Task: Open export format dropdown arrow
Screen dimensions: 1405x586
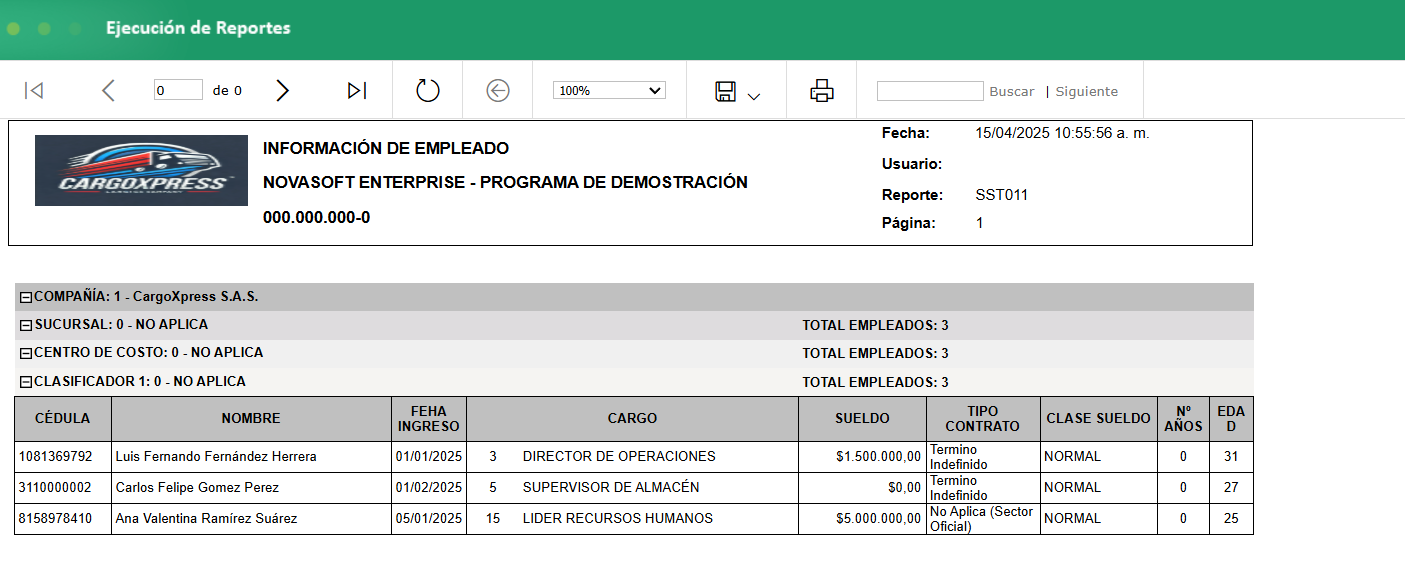Action: click(x=754, y=96)
